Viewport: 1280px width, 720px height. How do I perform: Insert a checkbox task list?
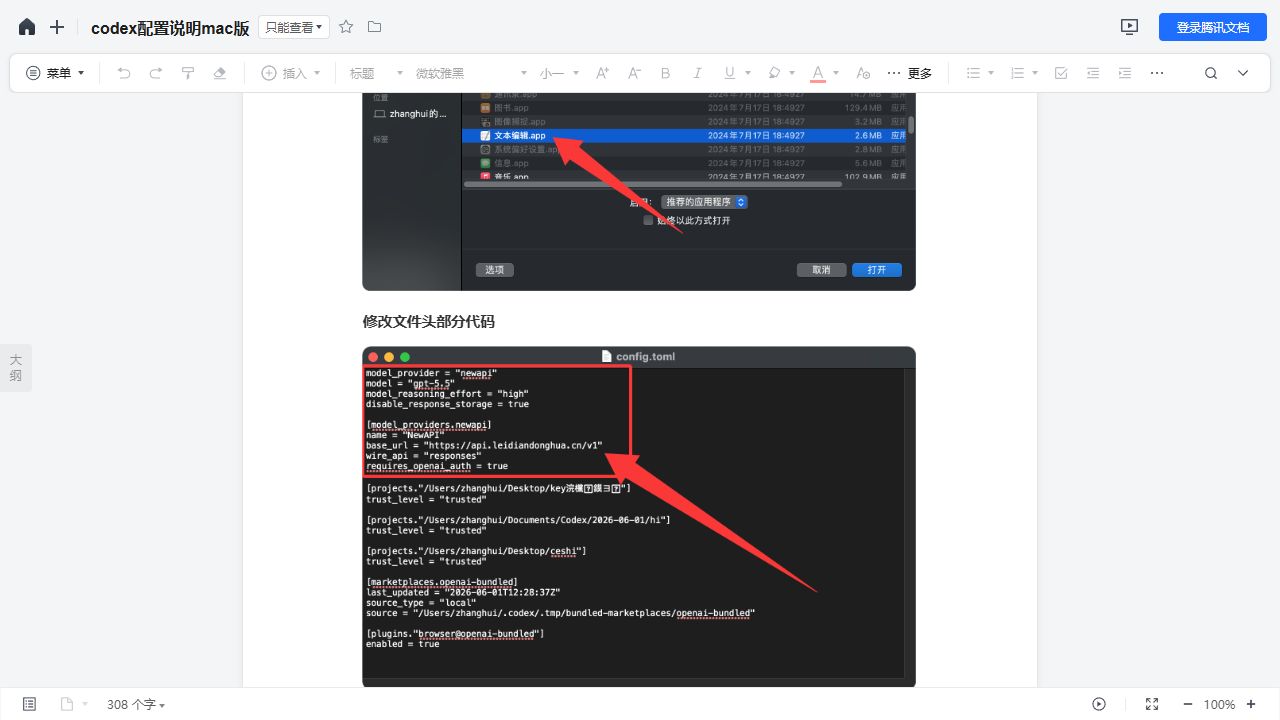coord(1061,73)
